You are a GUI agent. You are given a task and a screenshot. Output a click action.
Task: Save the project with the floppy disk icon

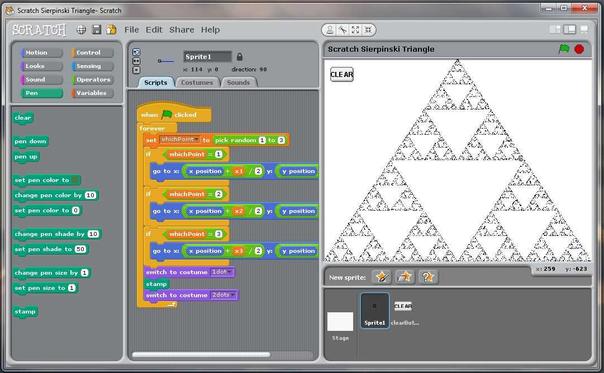pos(96,30)
